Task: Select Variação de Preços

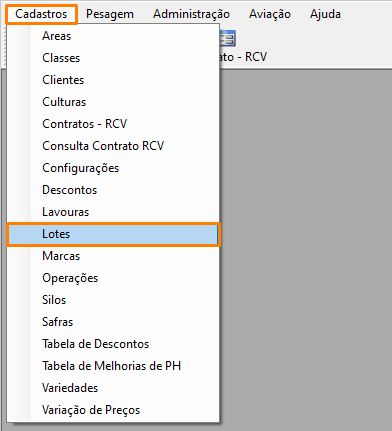Action: pos(113,410)
